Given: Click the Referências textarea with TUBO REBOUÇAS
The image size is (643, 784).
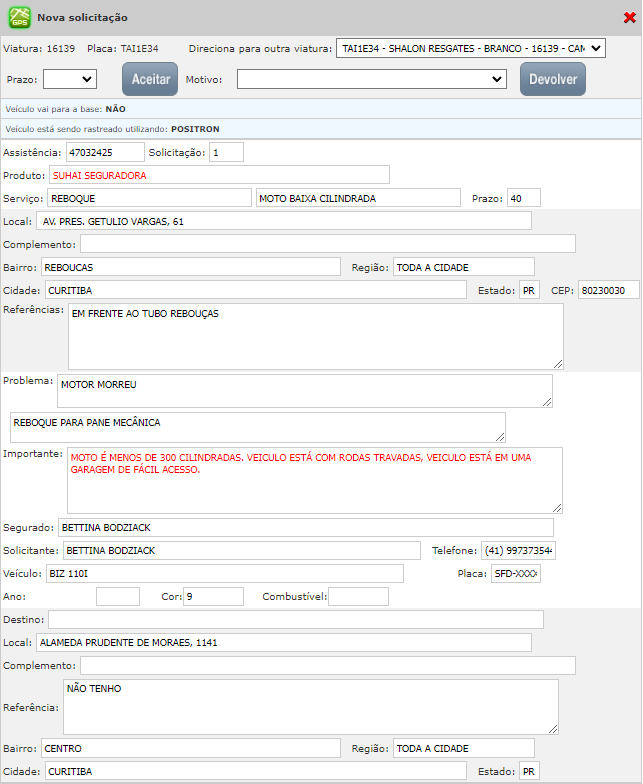Looking at the screenshot, I should point(315,336).
